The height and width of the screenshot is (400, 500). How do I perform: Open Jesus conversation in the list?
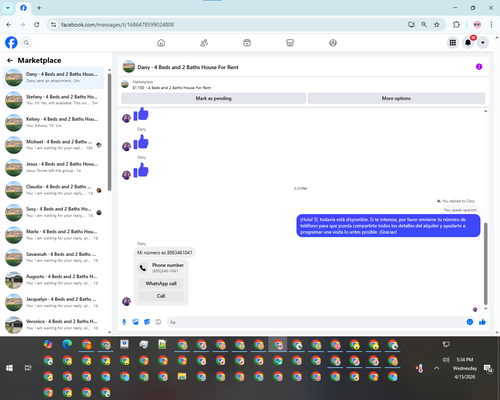click(x=53, y=167)
